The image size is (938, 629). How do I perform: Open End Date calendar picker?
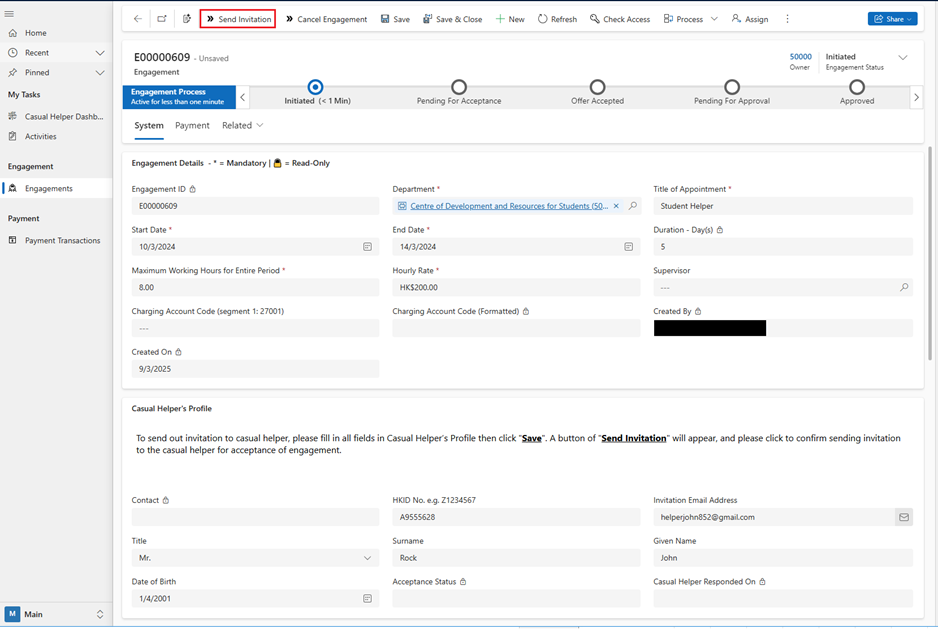(x=628, y=247)
